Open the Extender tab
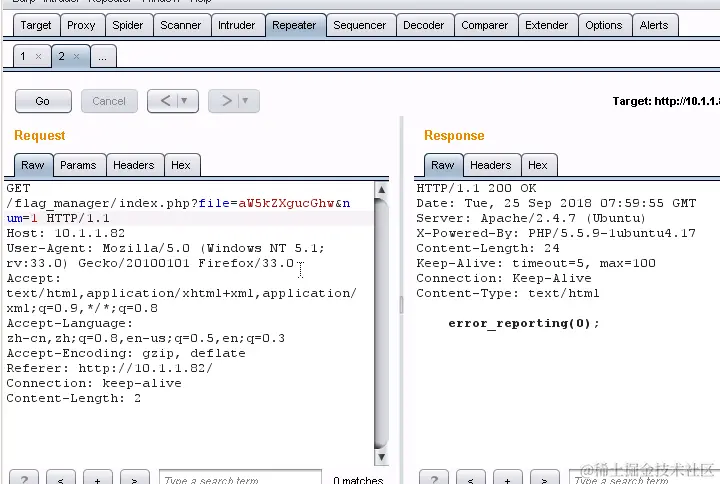The height and width of the screenshot is (484, 720). [547, 25]
